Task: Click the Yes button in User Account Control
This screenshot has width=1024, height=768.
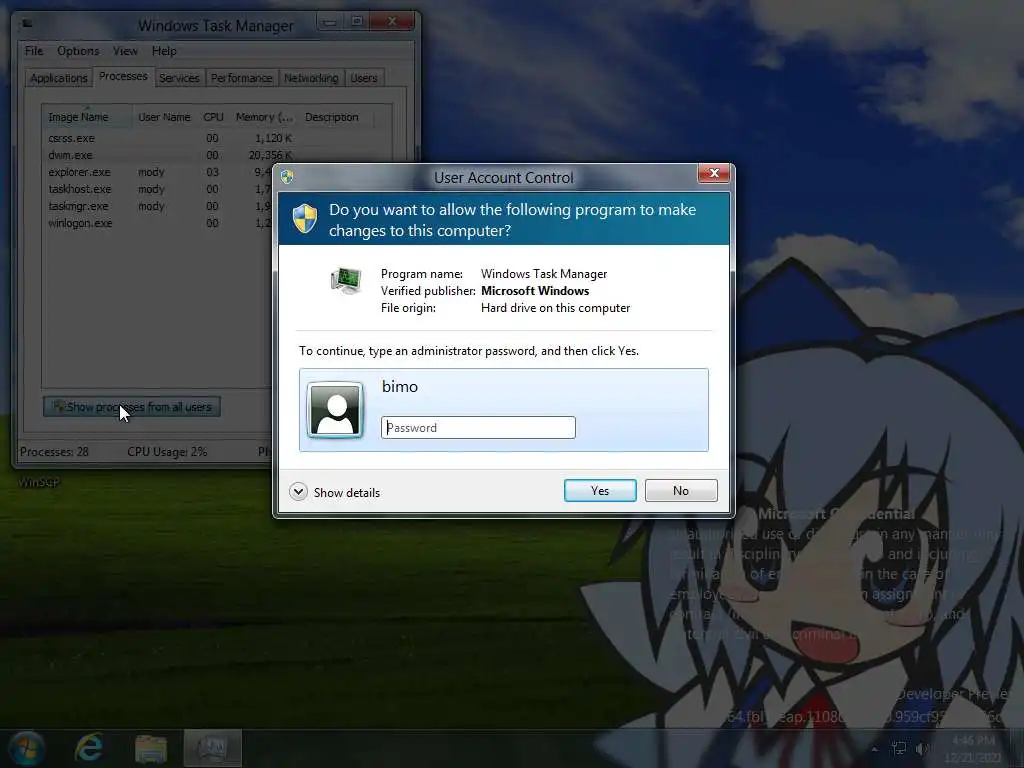Action: (600, 490)
